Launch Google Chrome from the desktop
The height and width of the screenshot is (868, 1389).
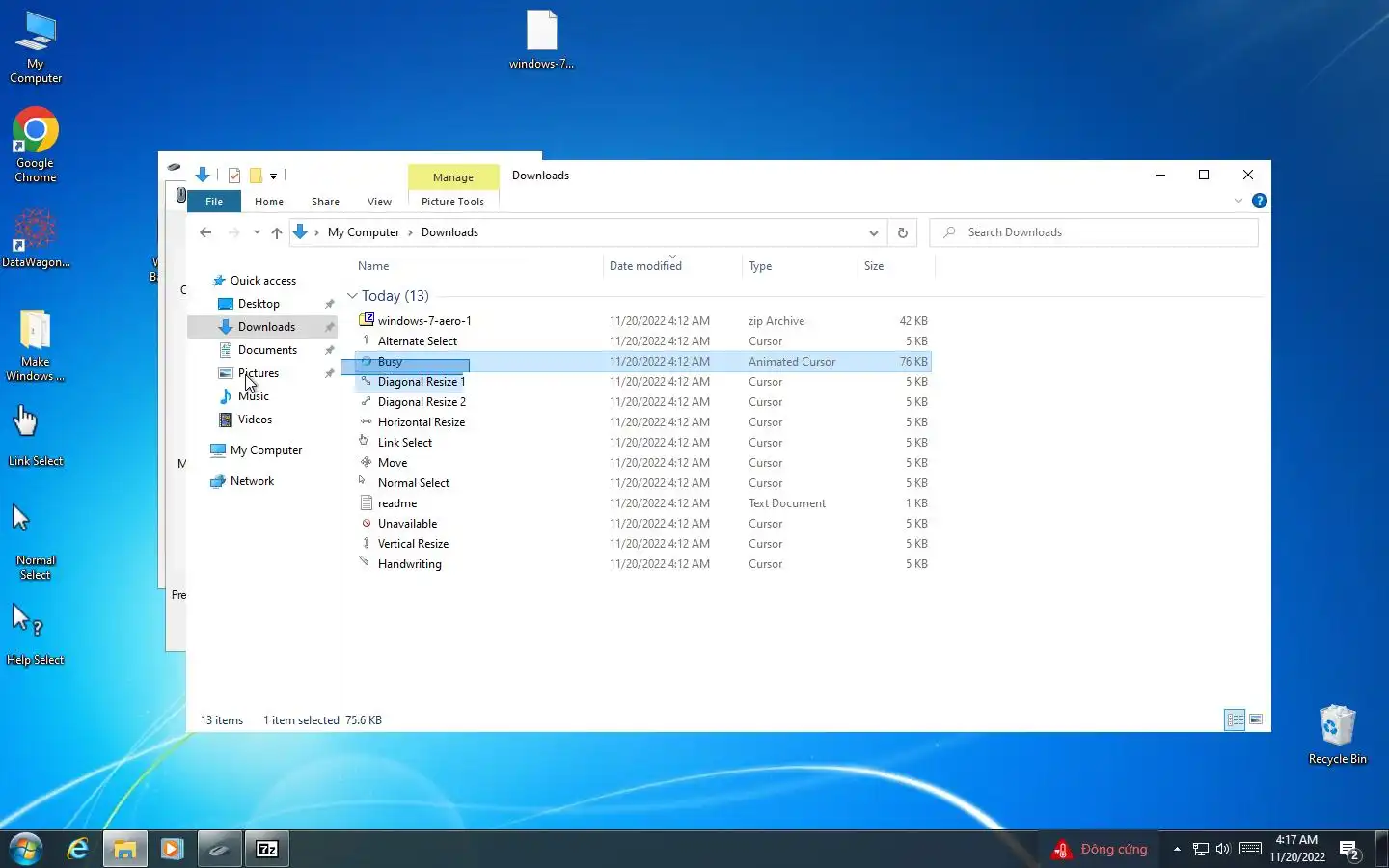[x=36, y=145]
